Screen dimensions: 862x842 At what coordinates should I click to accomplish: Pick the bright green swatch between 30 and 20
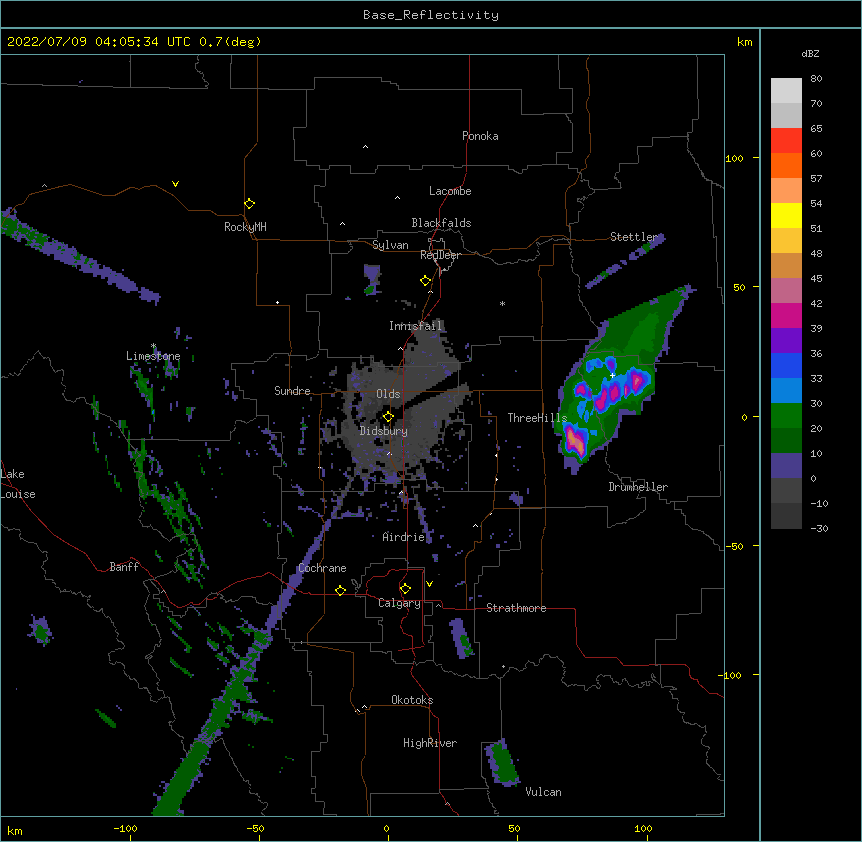pyautogui.click(x=786, y=416)
